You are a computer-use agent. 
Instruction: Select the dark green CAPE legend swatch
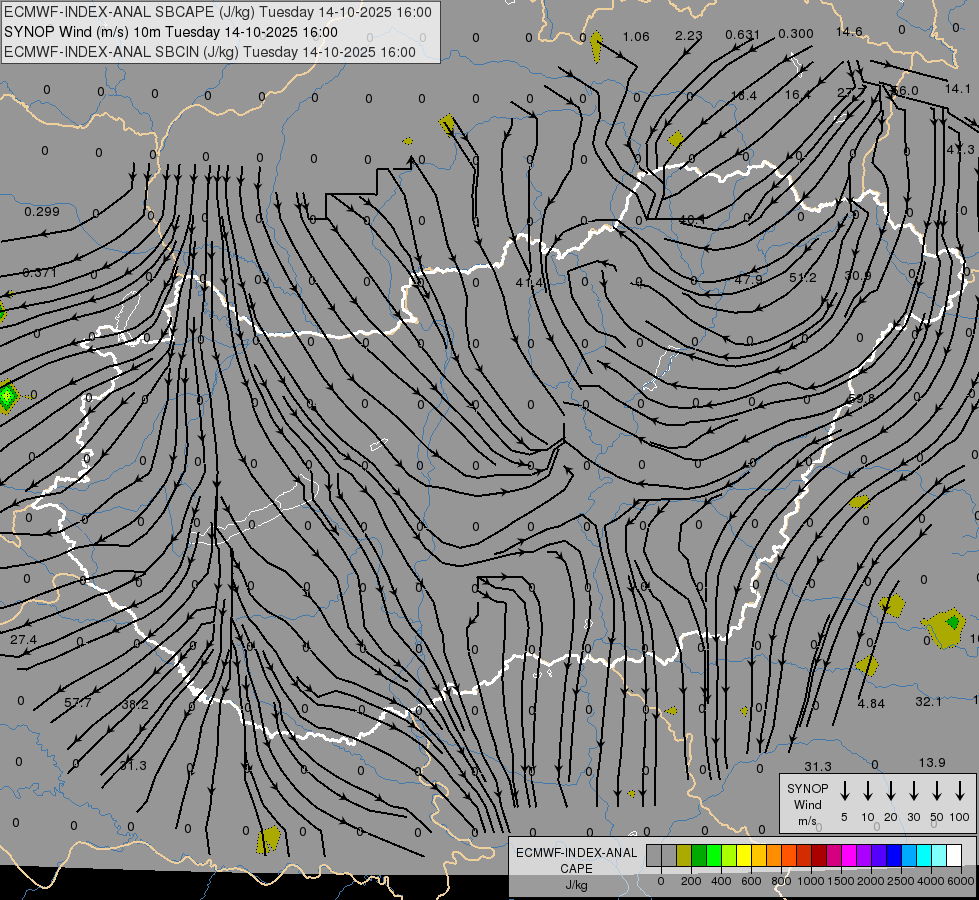(699, 856)
